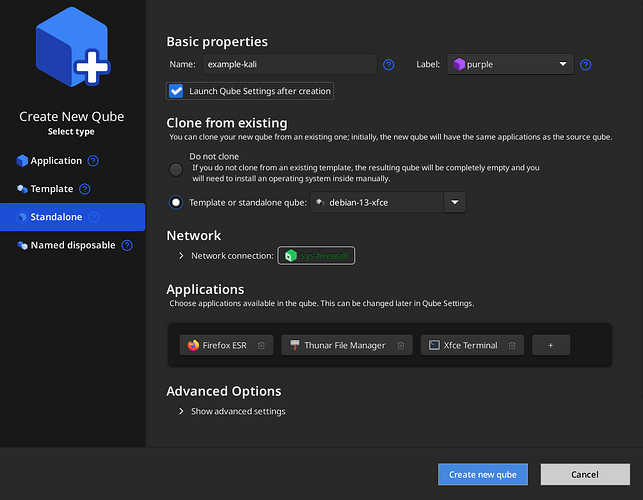Select the Named disposable qube type

[73, 245]
